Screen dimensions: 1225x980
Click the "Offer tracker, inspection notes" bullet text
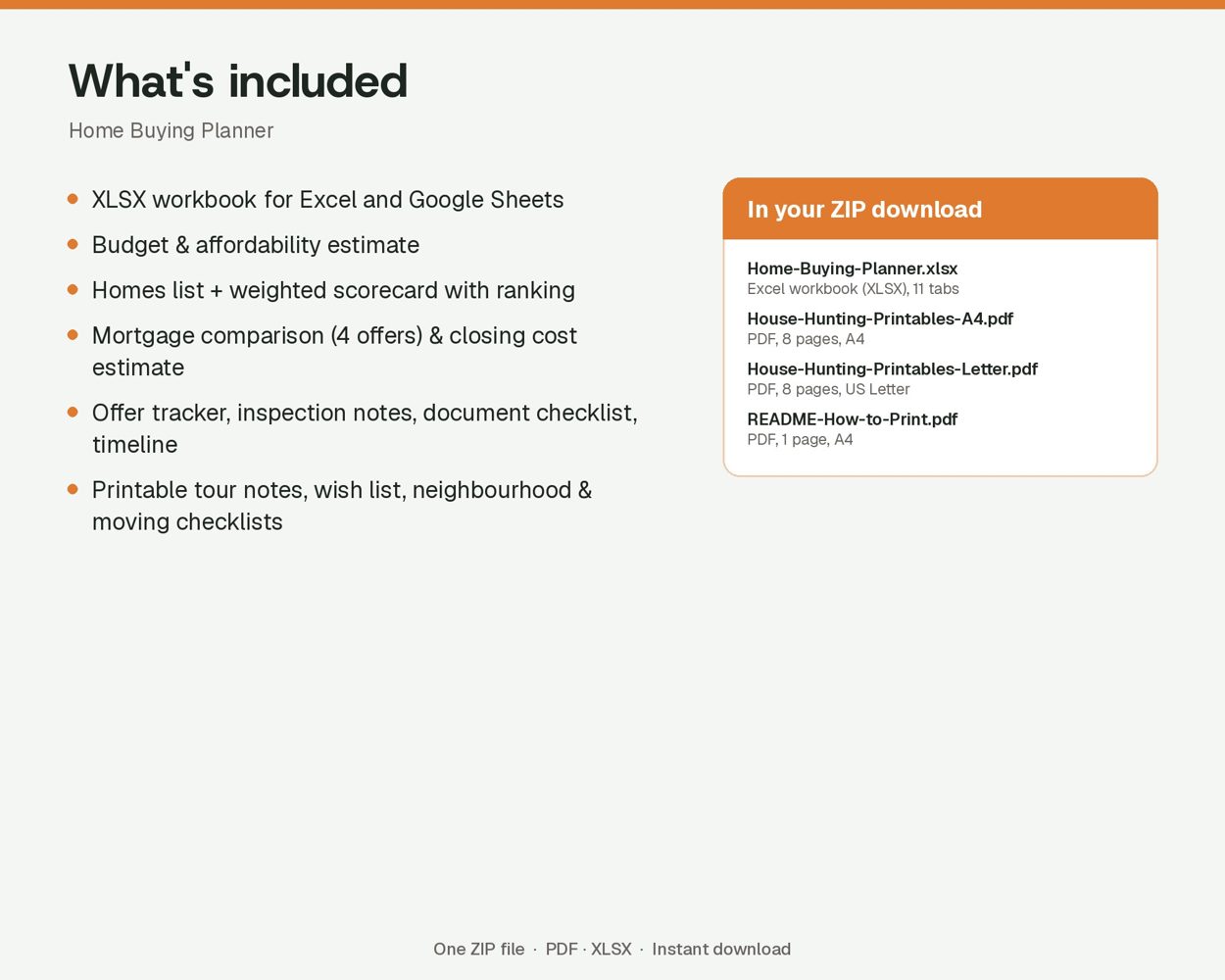(365, 428)
